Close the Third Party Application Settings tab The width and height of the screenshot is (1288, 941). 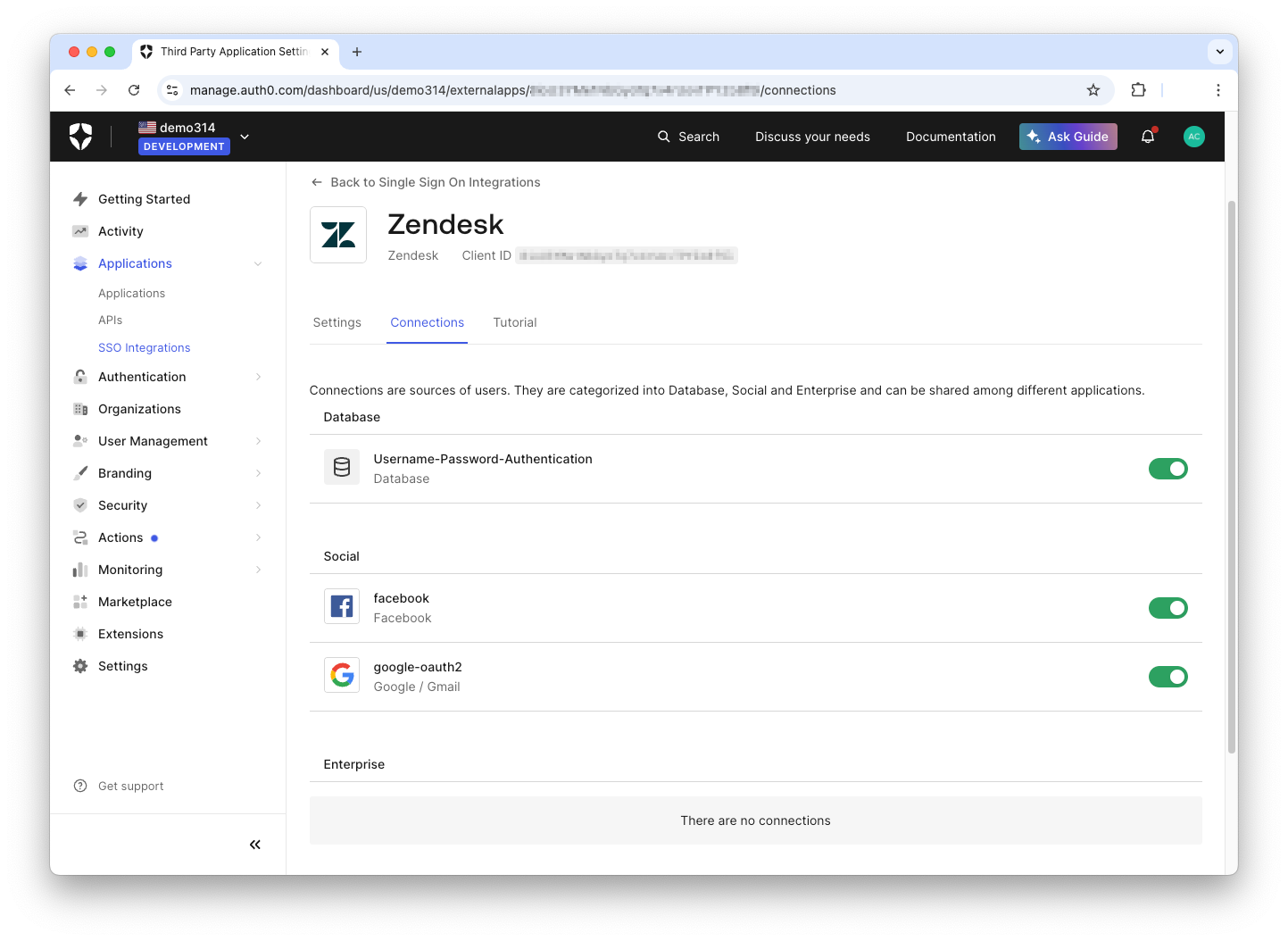coord(325,52)
